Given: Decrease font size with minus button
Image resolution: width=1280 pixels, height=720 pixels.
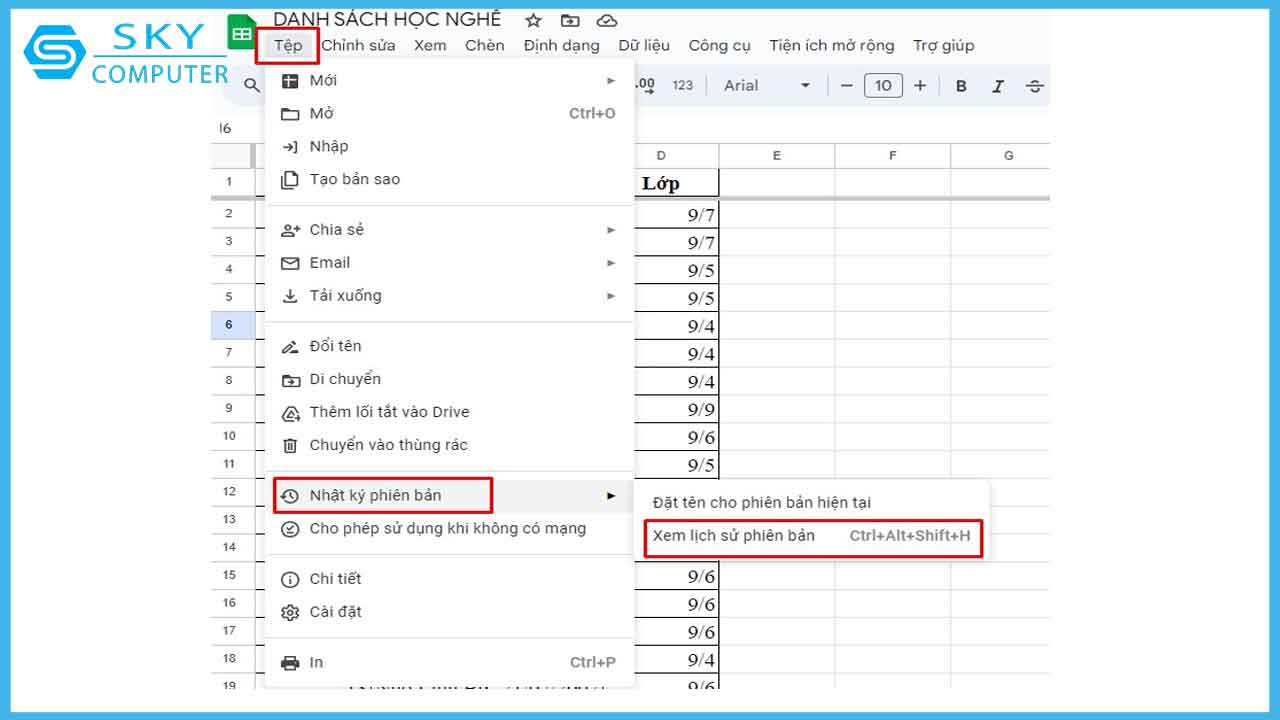Looking at the screenshot, I should click(x=847, y=86).
